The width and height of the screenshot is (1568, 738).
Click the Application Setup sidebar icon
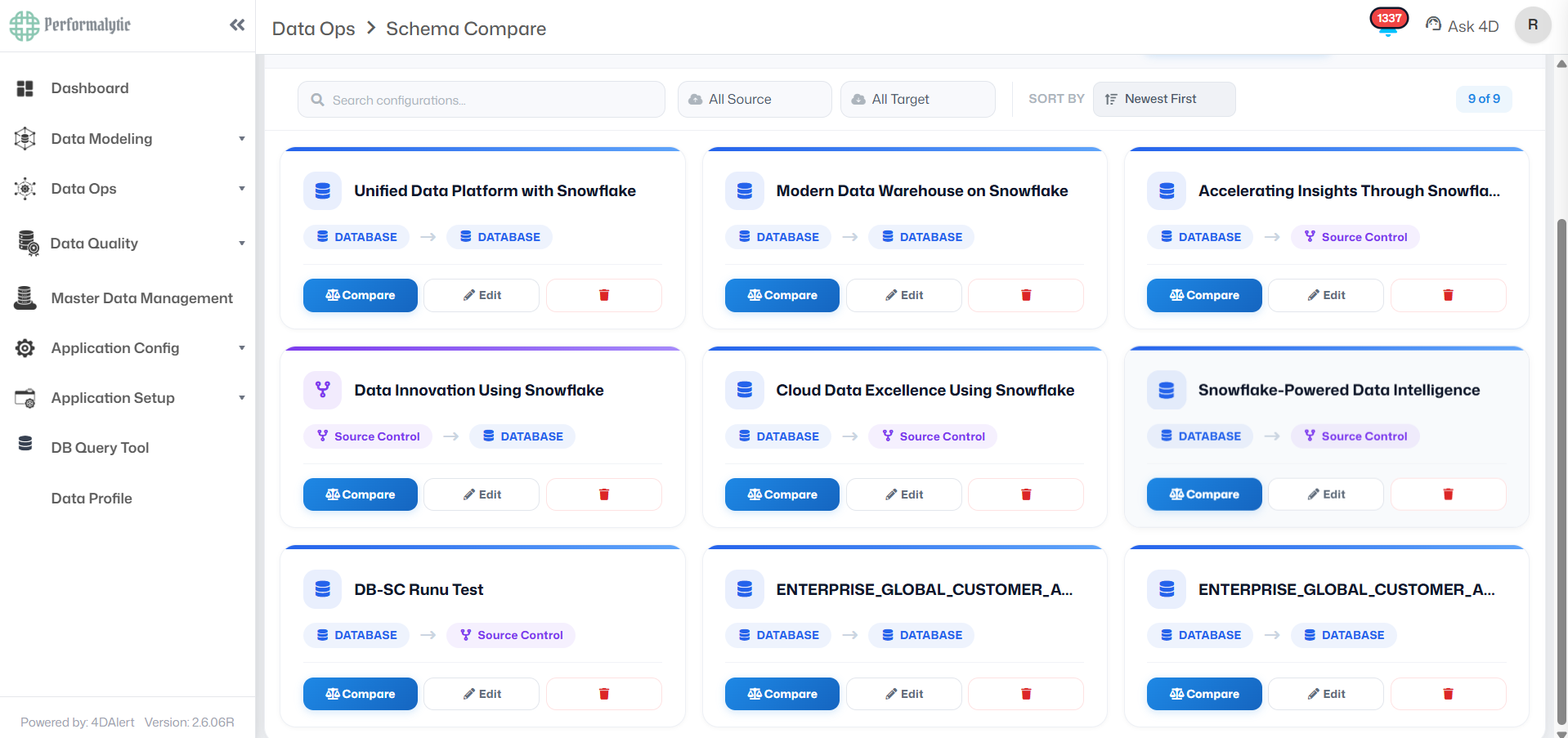pos(25,398)
